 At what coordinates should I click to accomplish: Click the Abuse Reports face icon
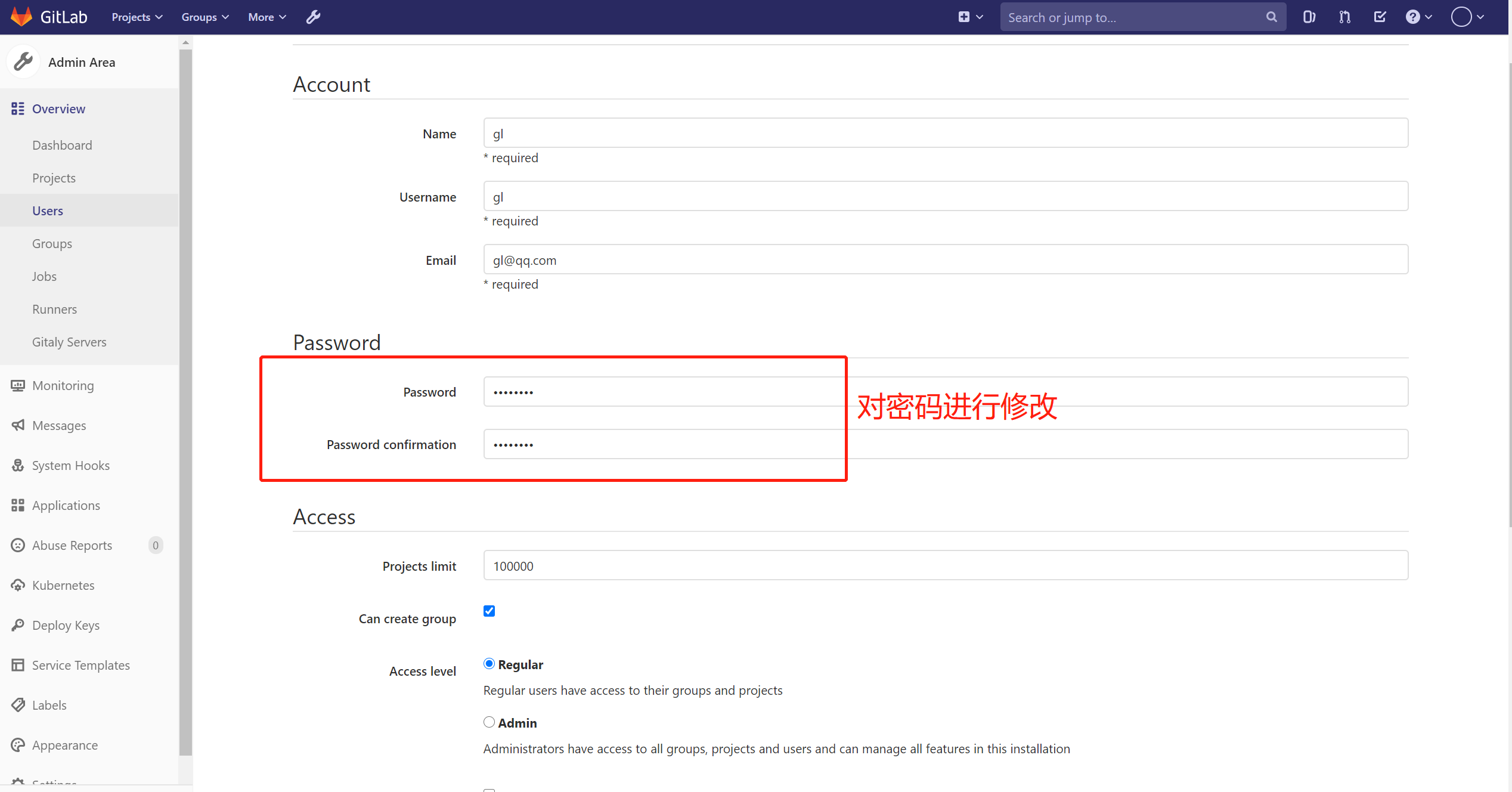coord(18,545)
